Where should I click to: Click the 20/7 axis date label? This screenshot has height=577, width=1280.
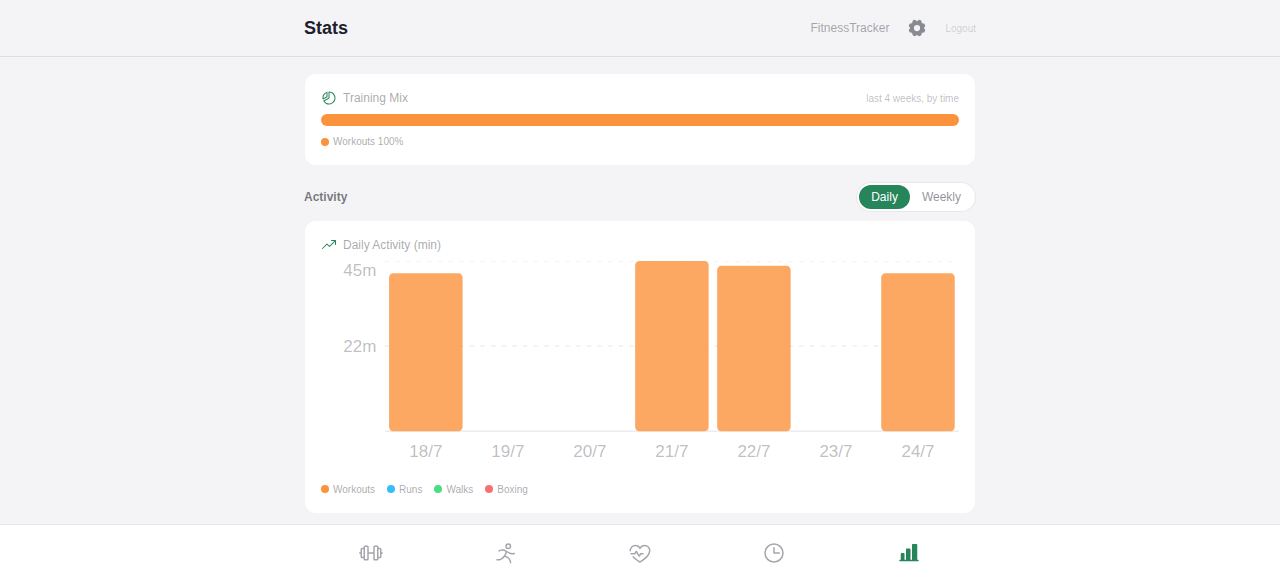pos(590,452)
